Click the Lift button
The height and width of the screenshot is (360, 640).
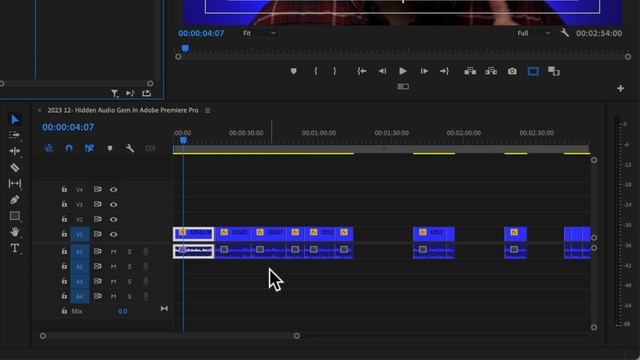click(470, 71)
